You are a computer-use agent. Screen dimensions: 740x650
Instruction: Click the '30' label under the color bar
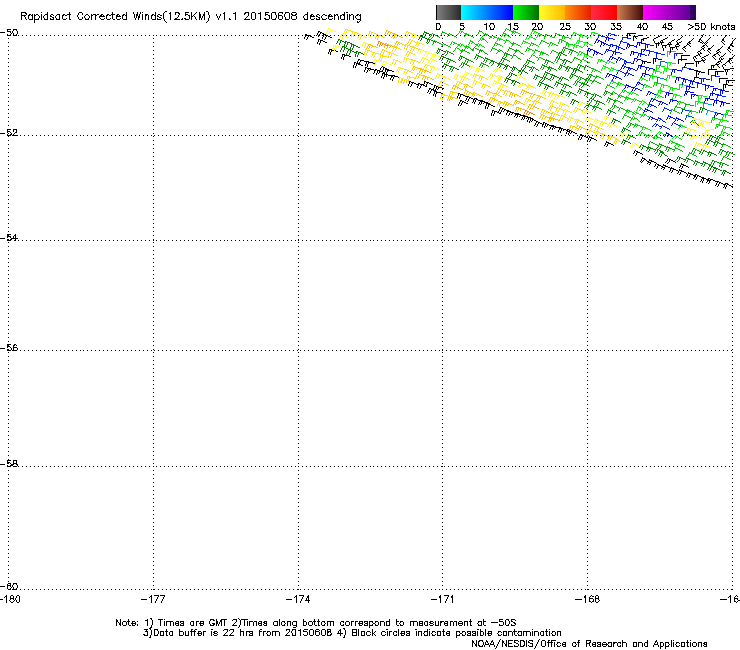(590, 27)
